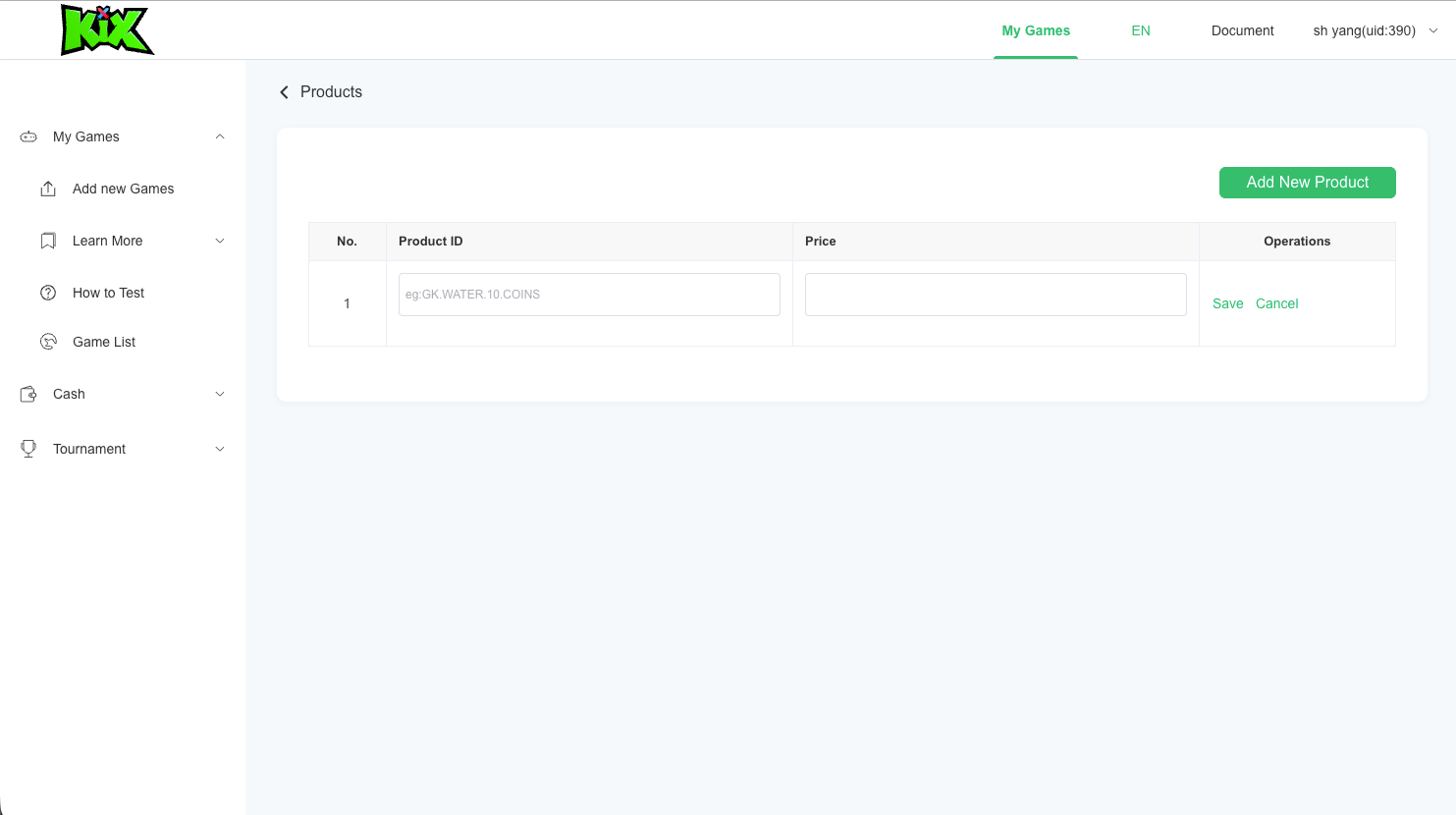Click the Game List icon in sidebar
The height and width of the screenshot is (815, 1456).
(48, 342)
